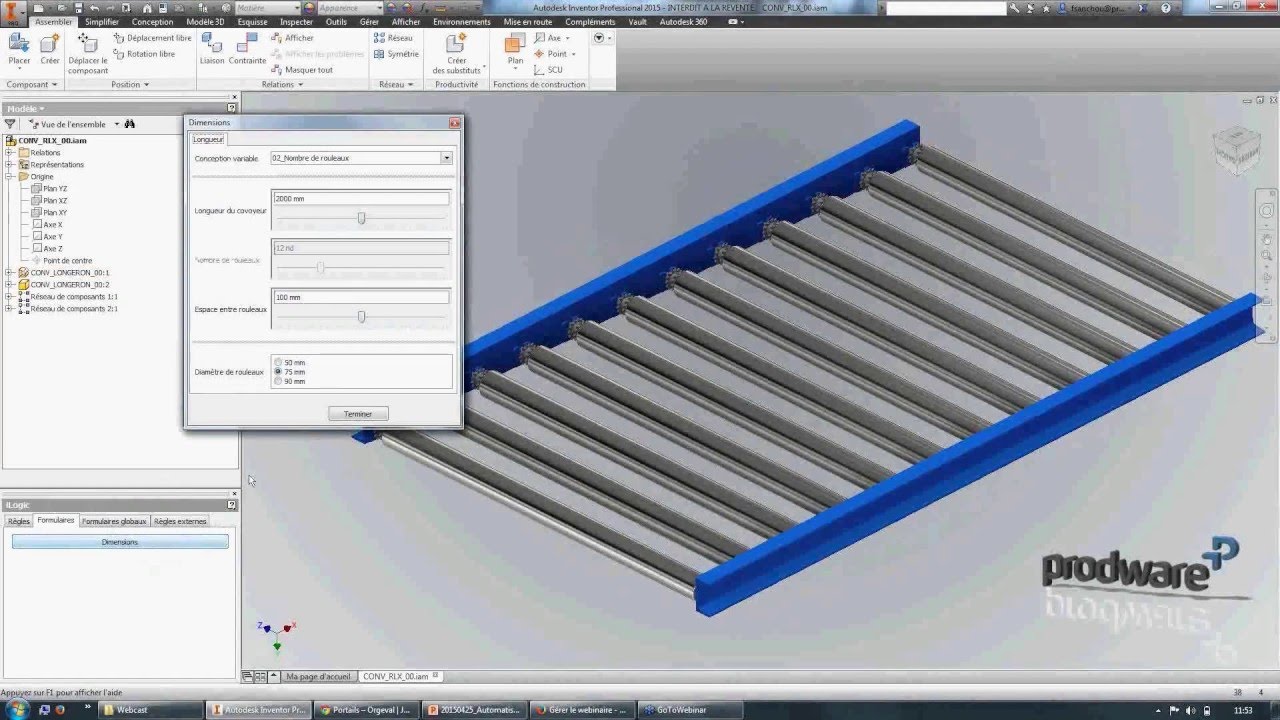1280x720 pixels.
Task: Expand CONV_LONGERON_00:1 node
Action: [x=9, y=273]
